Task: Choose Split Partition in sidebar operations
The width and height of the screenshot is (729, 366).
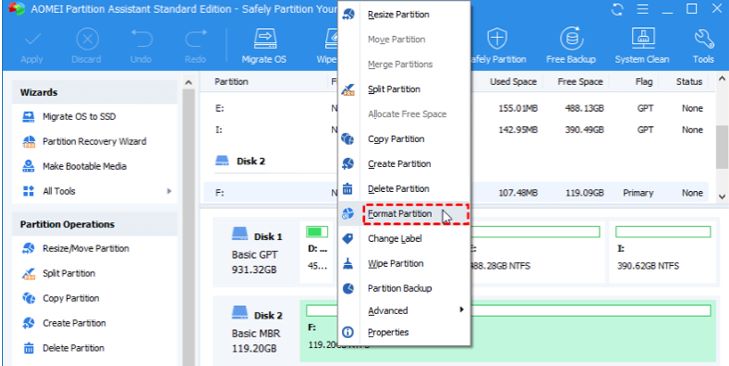Action: (x=60, y=273)
